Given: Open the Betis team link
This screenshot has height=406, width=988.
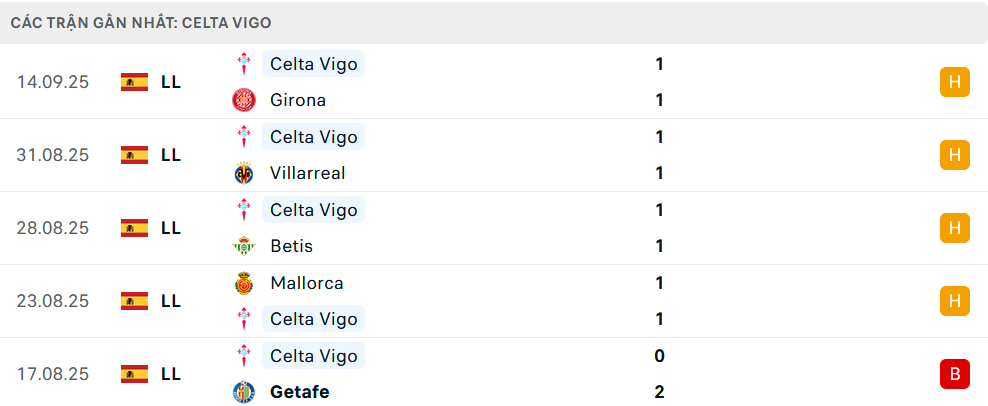Looking at the screenshot, I should point(291,246).
